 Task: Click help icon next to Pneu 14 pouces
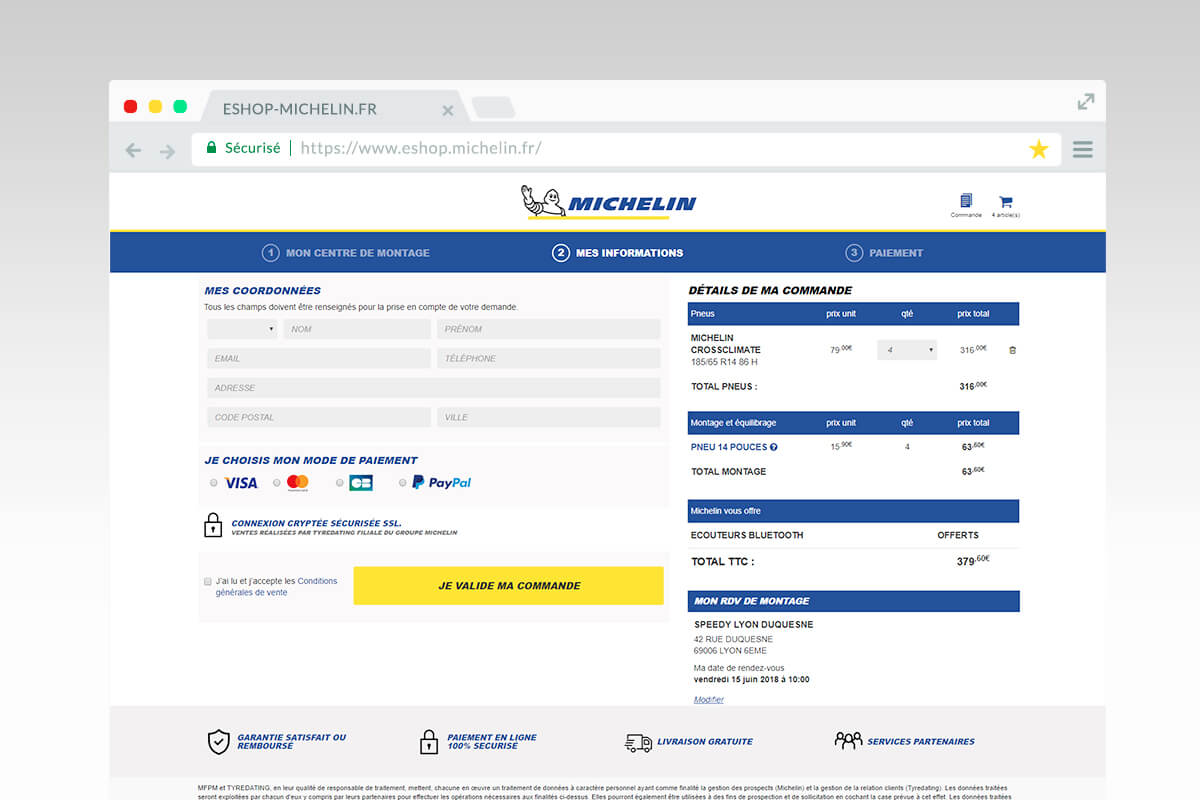coord(773,447)
